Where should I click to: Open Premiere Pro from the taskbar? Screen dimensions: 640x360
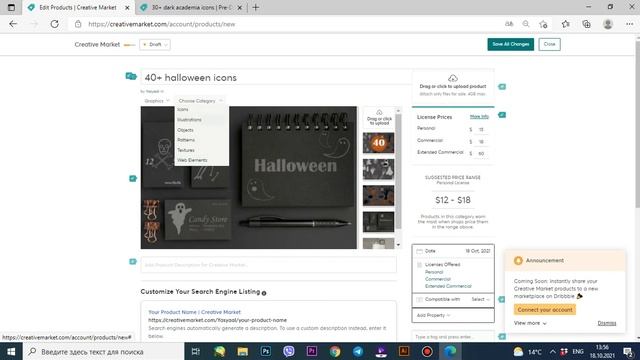pyautogui.click(x=312, y=351)
